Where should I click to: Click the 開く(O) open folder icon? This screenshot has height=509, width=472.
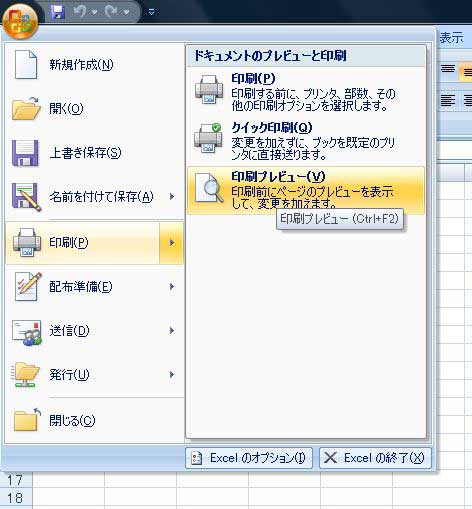(x=26, y=108)
